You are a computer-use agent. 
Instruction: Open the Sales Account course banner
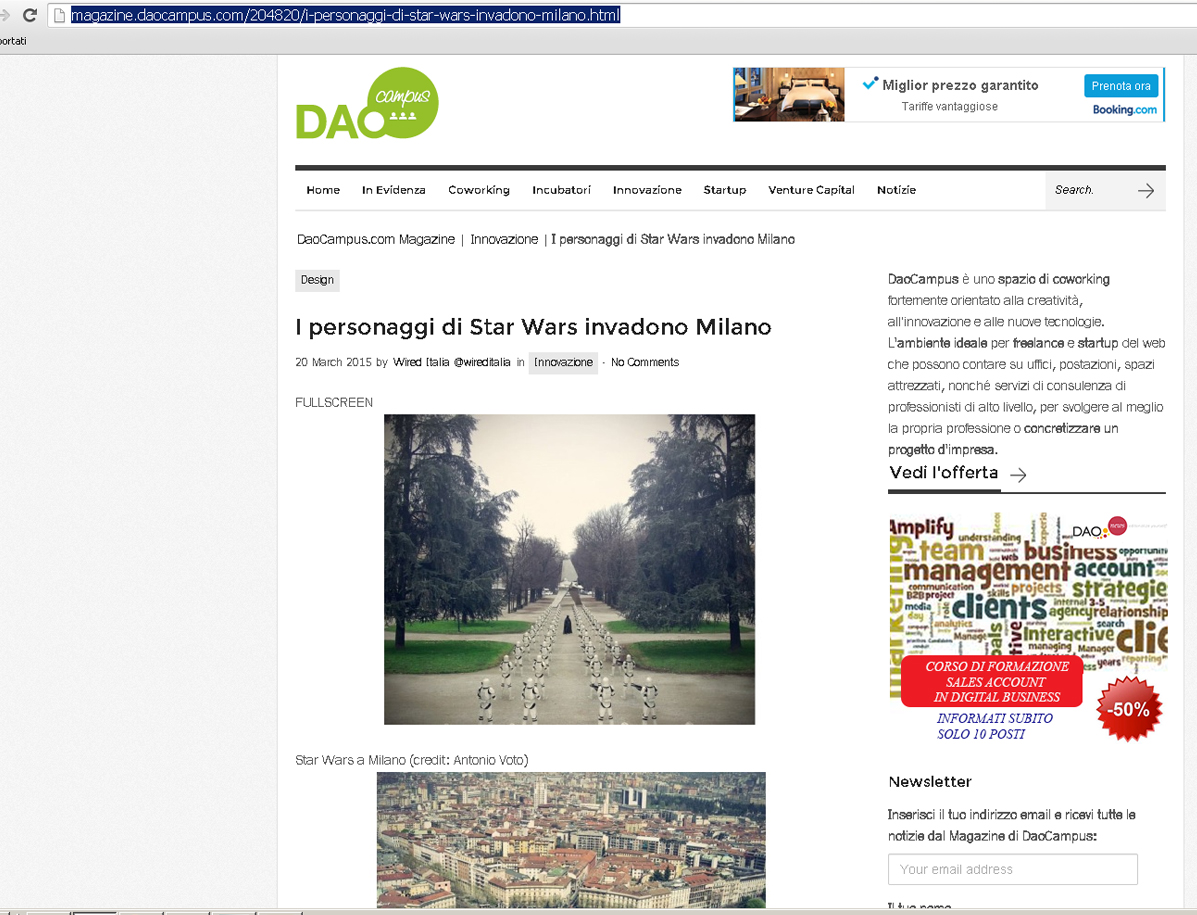click(1027, 627)
